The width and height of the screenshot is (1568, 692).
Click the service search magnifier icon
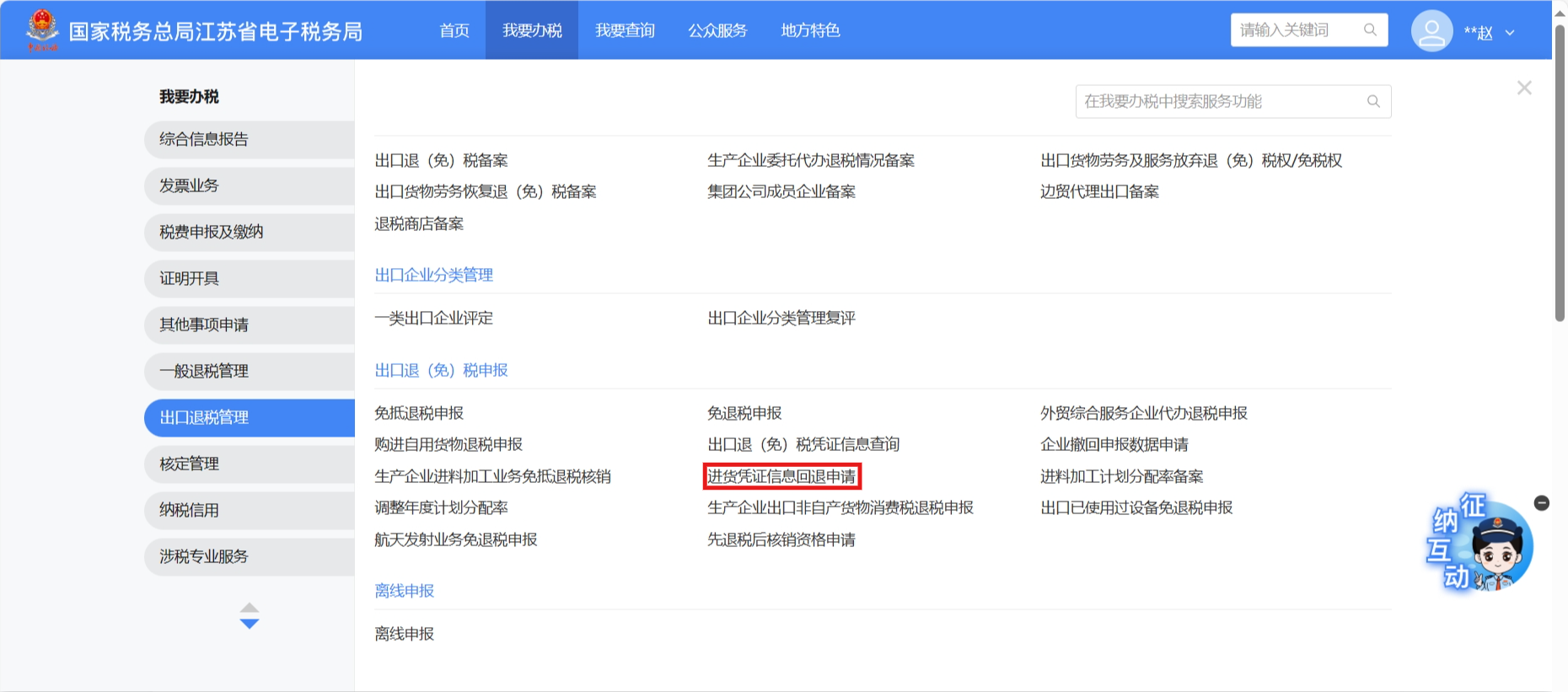(1373, 101)
